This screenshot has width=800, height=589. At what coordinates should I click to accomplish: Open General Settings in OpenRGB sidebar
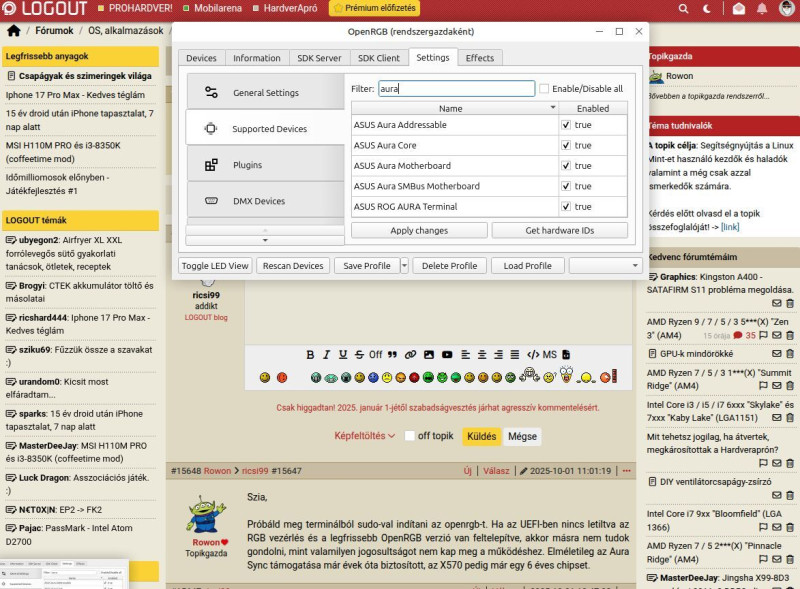tap(265, 92)
